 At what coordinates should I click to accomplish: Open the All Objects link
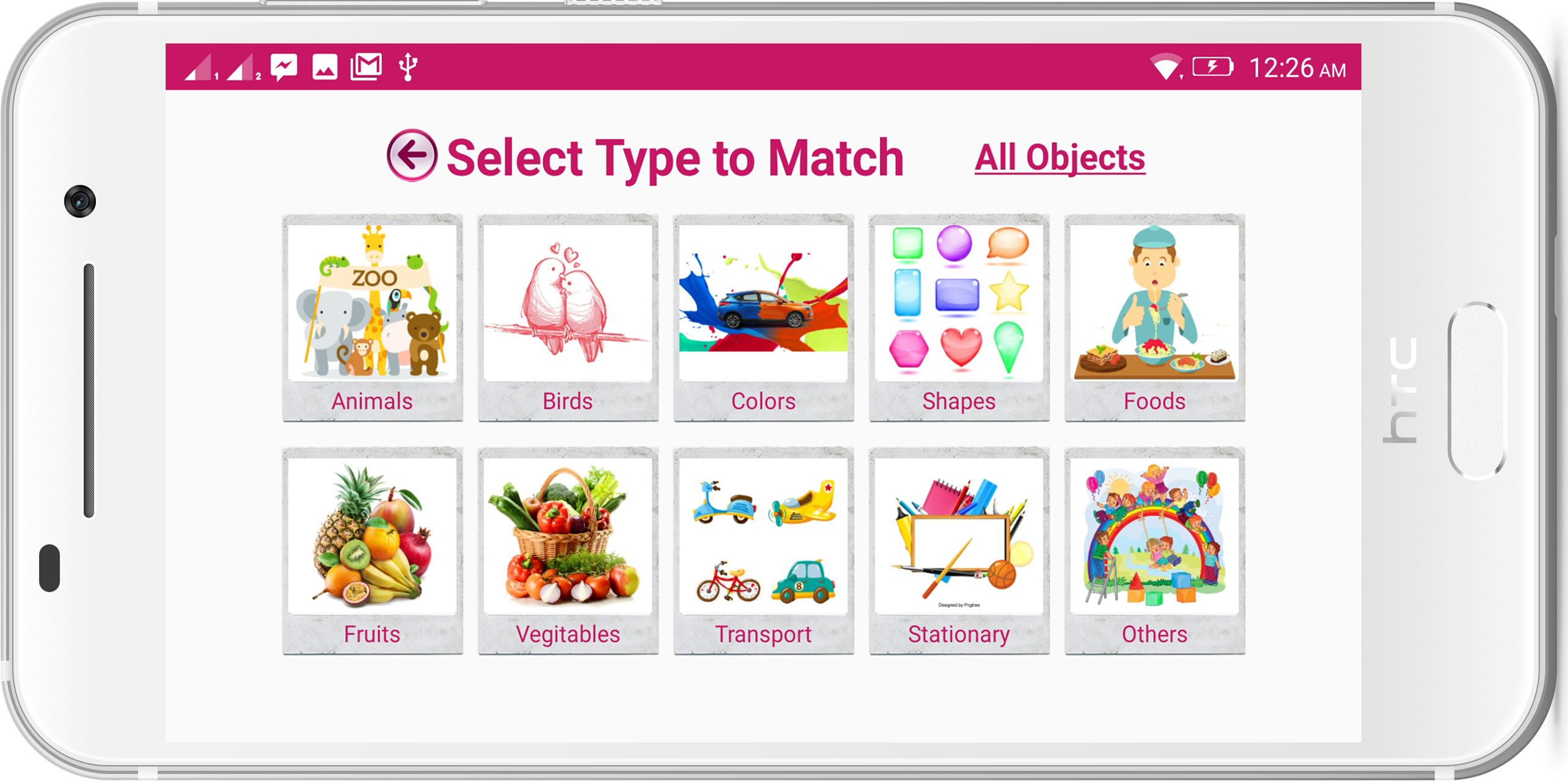[x=1060, y=158]
